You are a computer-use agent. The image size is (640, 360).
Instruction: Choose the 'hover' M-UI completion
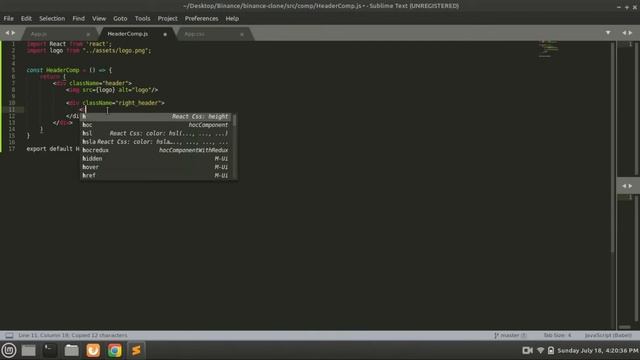(x=157, y=167)
